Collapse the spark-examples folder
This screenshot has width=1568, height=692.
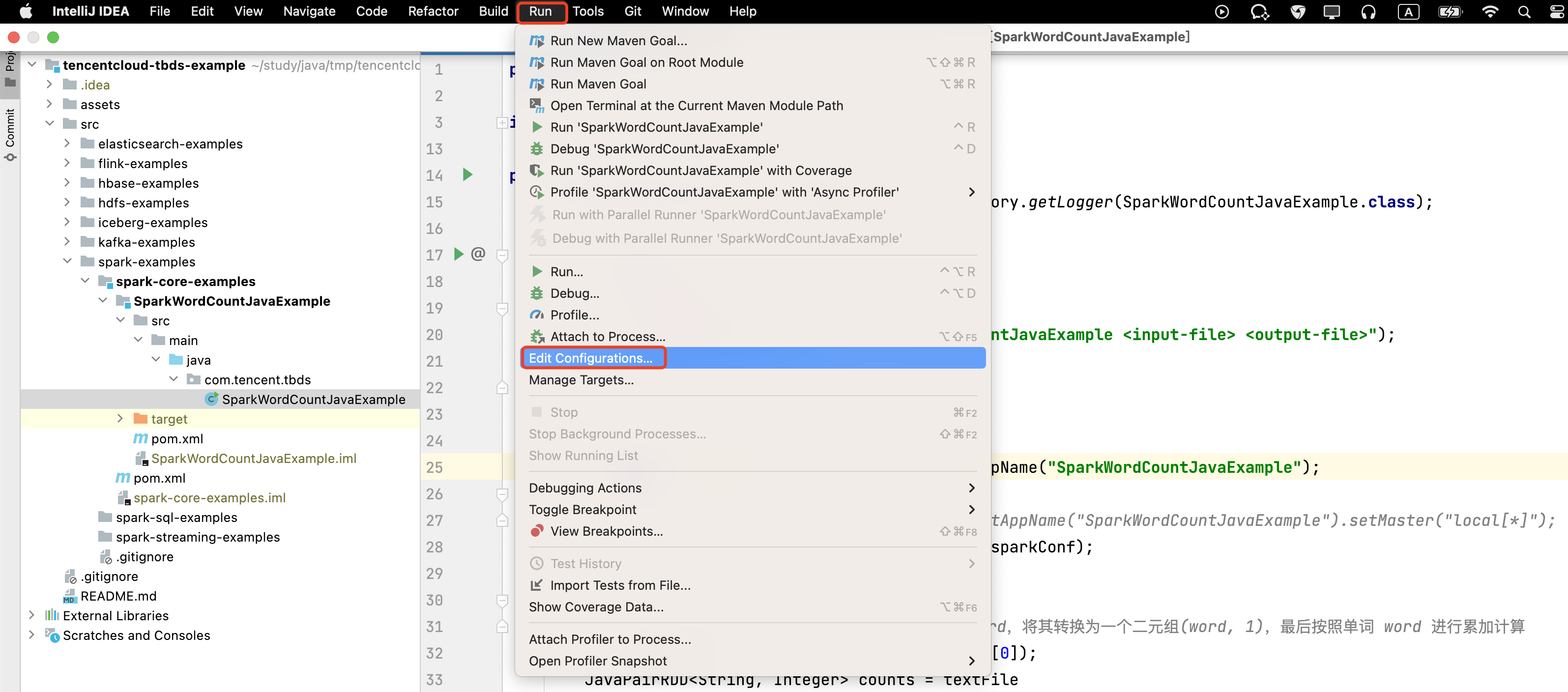[67, 261]
